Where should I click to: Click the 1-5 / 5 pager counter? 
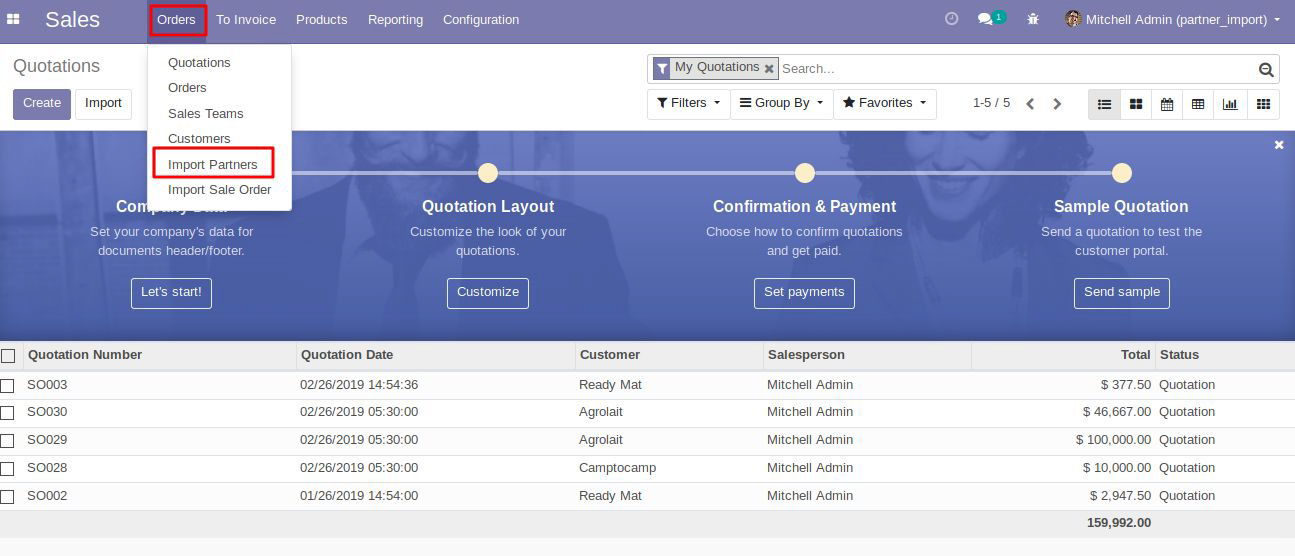click(x=991, y=103)
